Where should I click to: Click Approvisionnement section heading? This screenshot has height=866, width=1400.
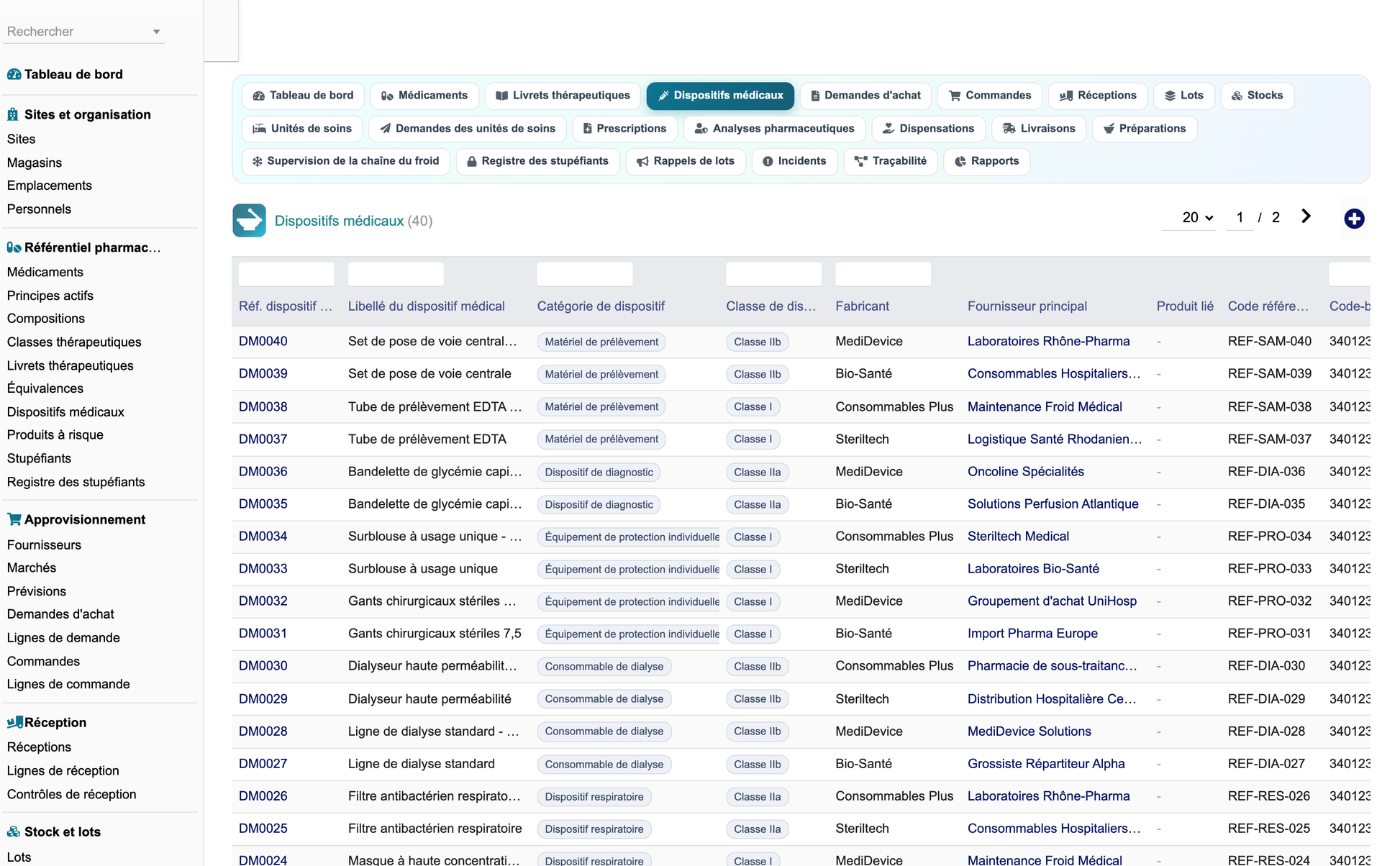point(85,520)
